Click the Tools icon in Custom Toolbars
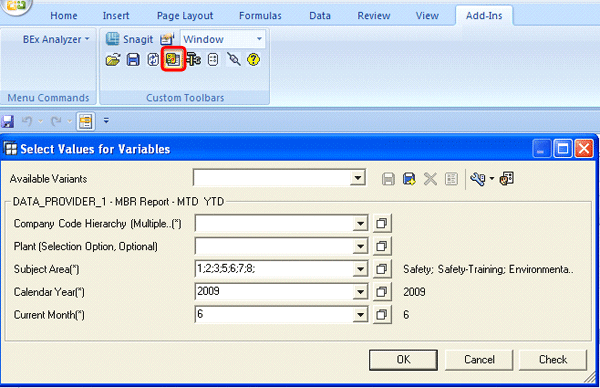 pos(193,60)
